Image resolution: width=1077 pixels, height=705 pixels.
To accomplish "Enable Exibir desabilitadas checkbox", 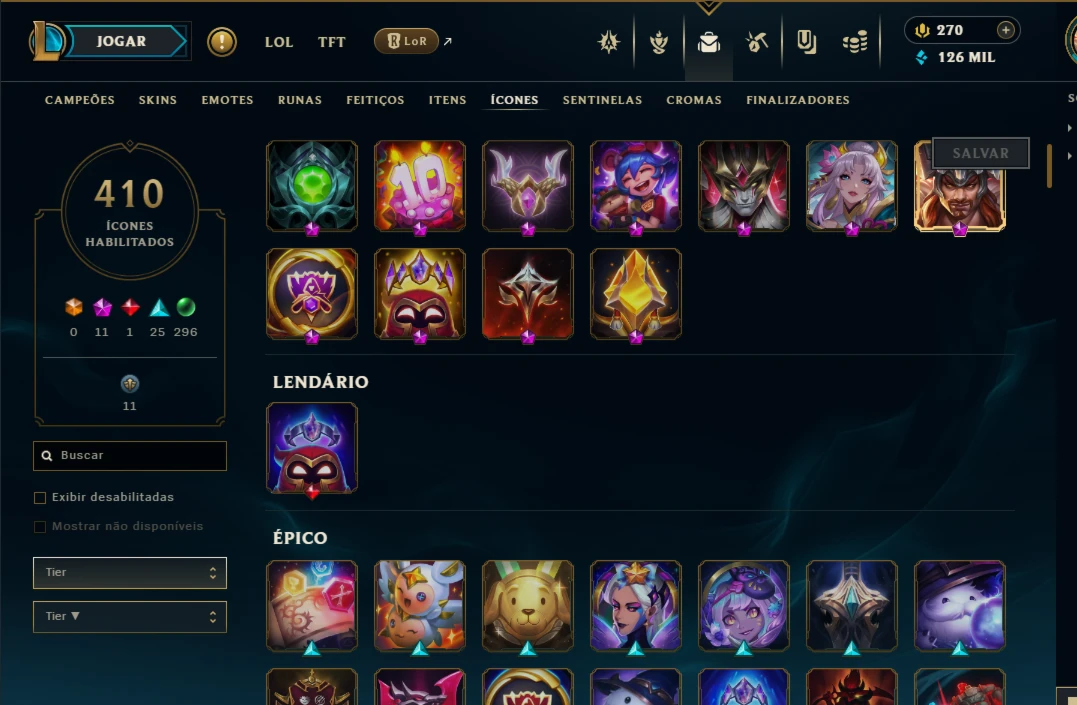I will (x=40, y=497).
